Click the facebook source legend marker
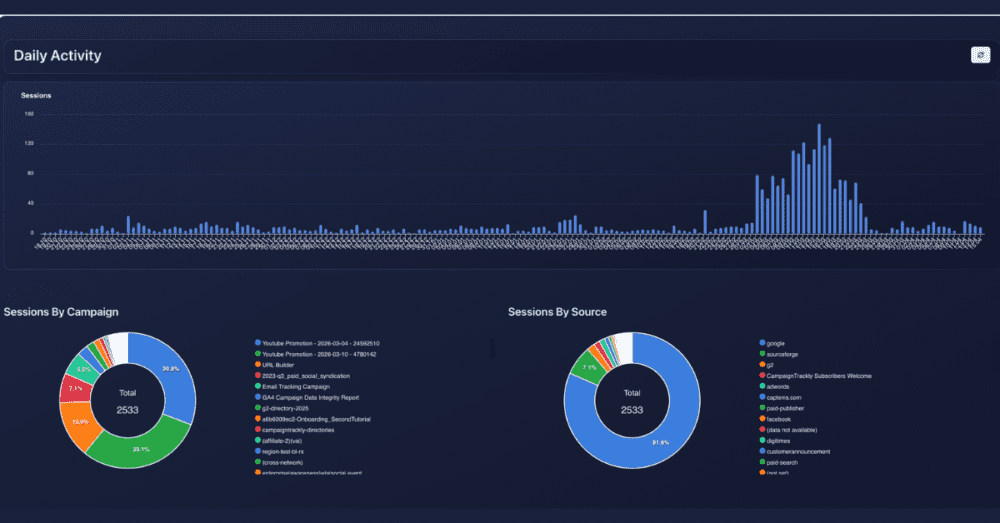 pos(763,418)
